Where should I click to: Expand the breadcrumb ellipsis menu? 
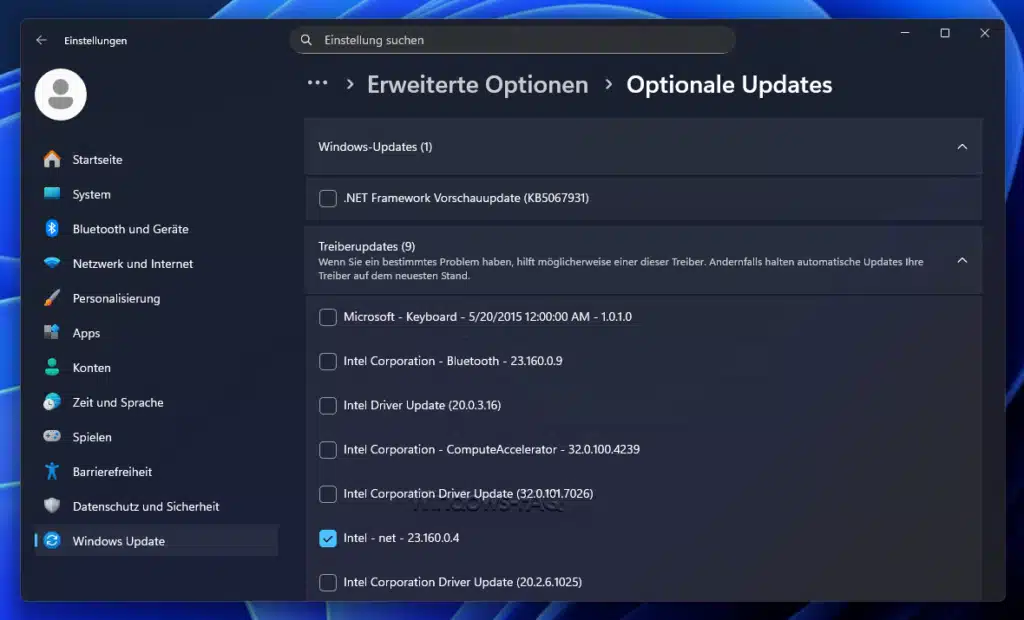pos(318,84)
